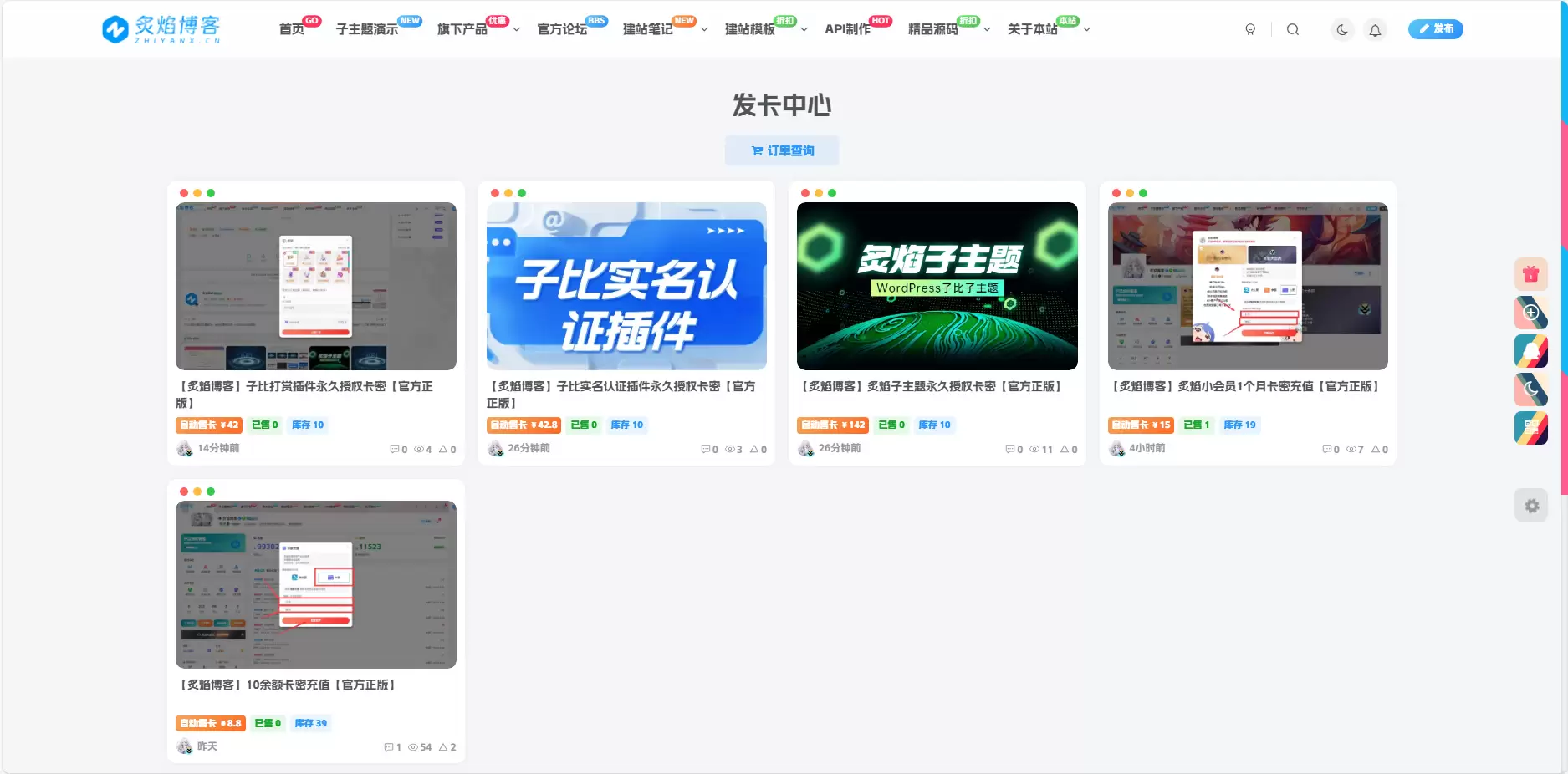Open 子比打赏插件 product thumbnail
Image resolution: width=1568 pixels, height=774 pixels.
pyautogui.click(x=316, y=286)
